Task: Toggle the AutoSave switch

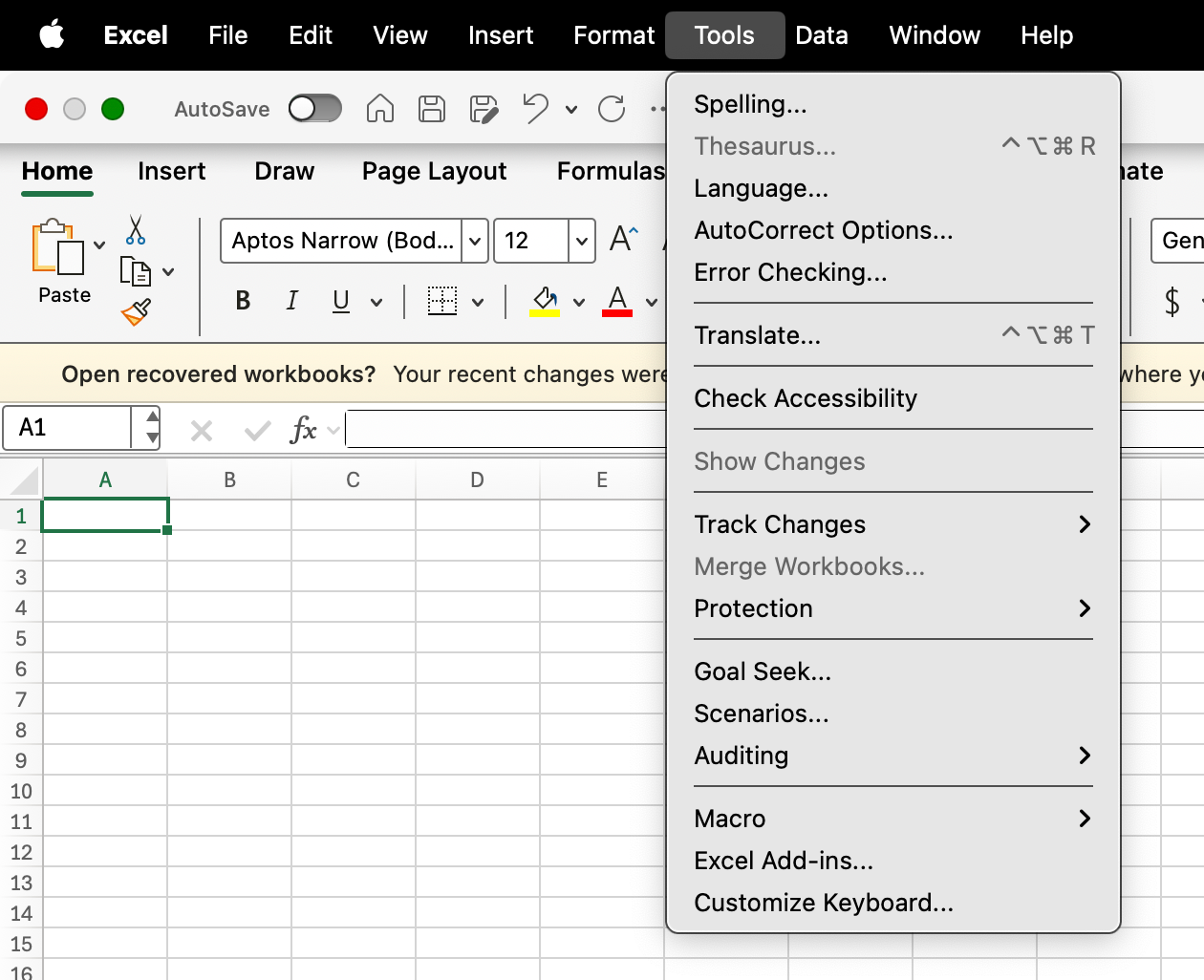Action: (x=315, y=108)
